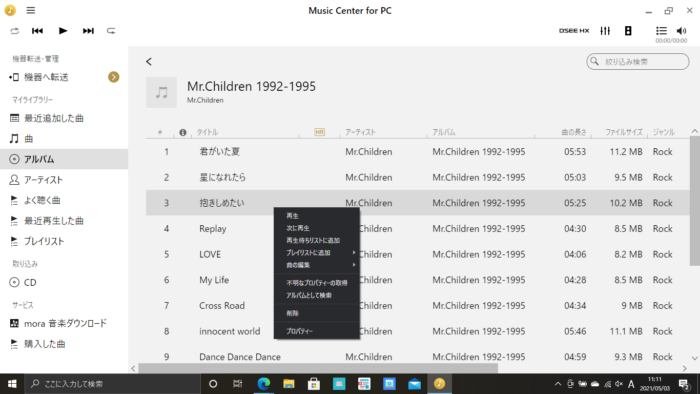700x394 pixels.
Task: Click the Windows taskbar search box
Action: pyautogui.click(x=112, y=384)
